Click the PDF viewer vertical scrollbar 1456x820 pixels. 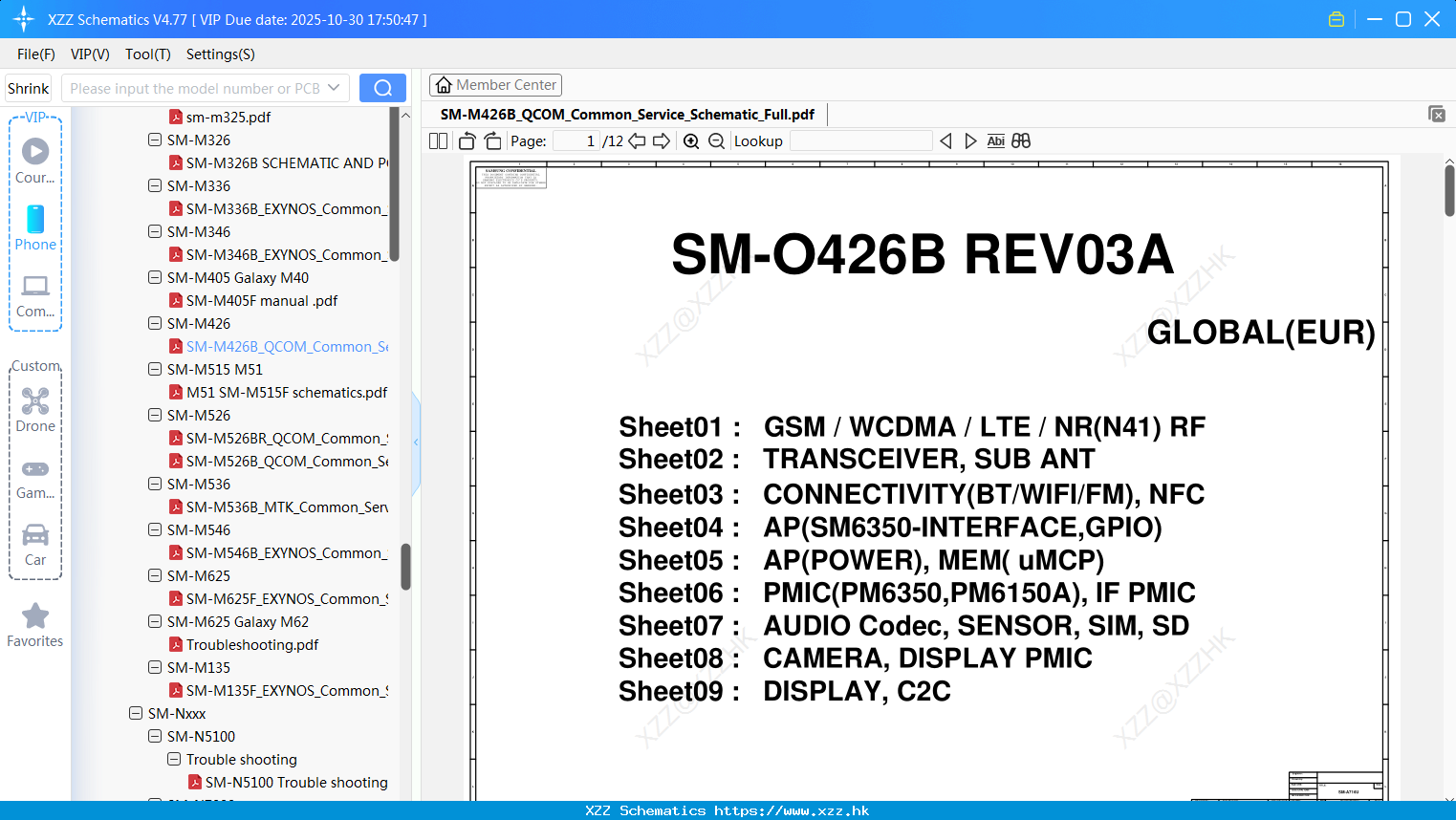click(x=1449, y=190)
